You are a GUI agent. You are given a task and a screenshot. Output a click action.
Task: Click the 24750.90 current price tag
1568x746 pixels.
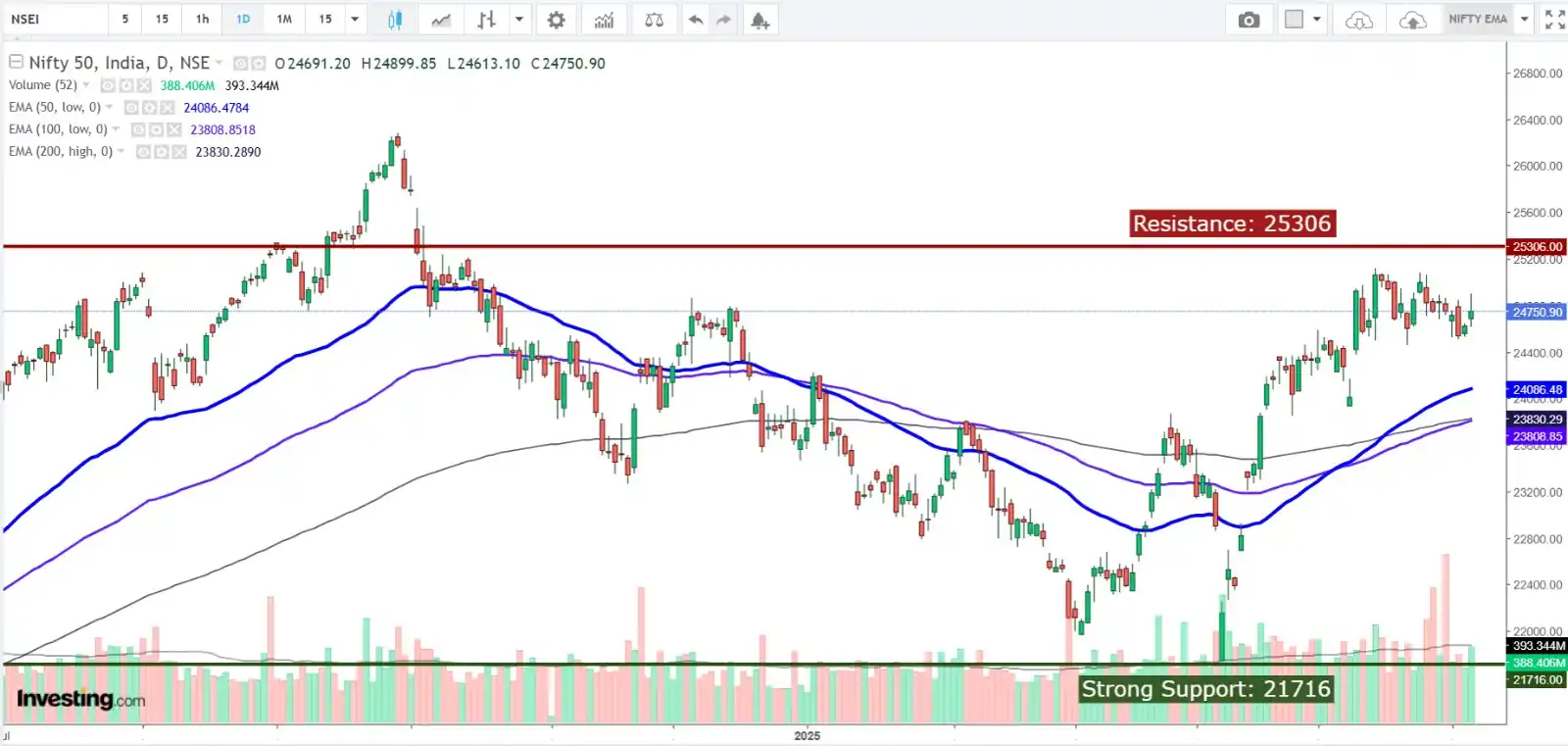tap(1537, 313)
